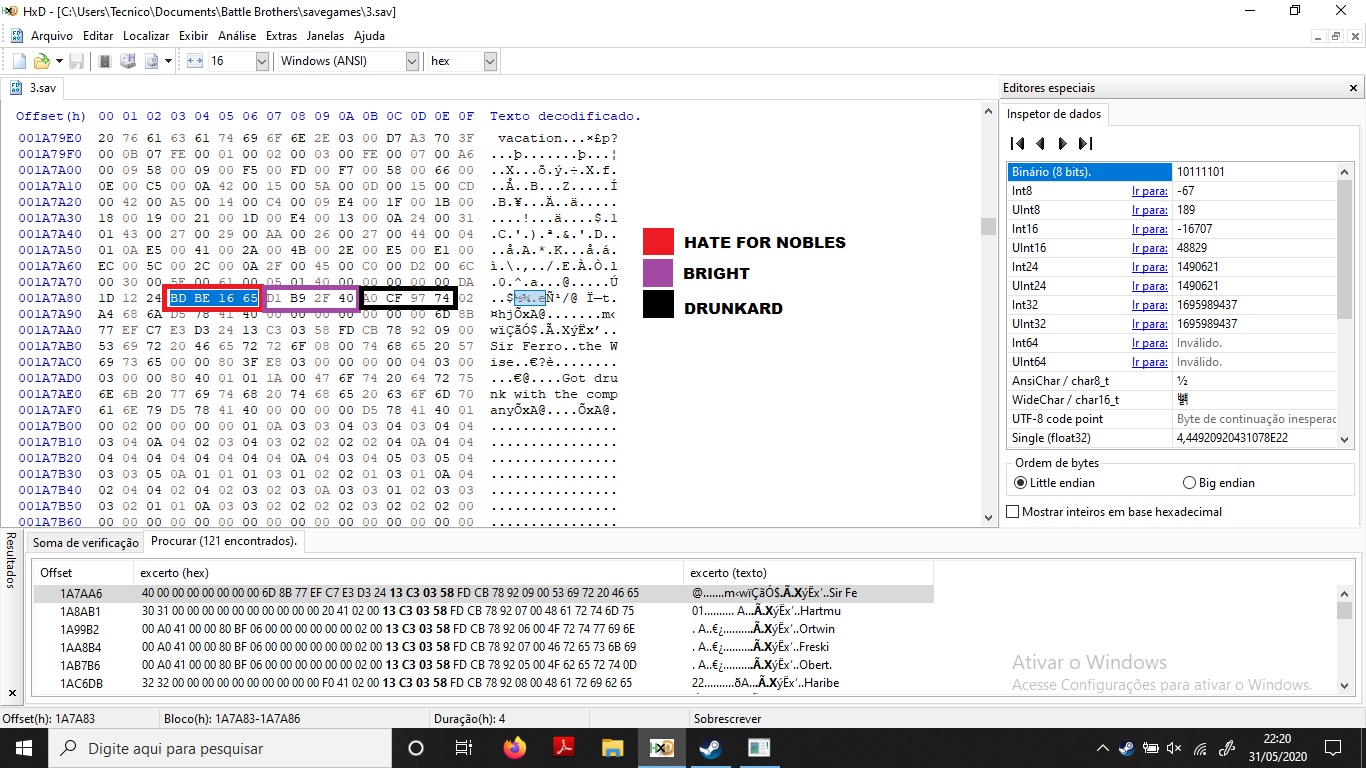Show hidden system tray icons
Viewport: 1366px width, 768px height.
pos(1103,748)
